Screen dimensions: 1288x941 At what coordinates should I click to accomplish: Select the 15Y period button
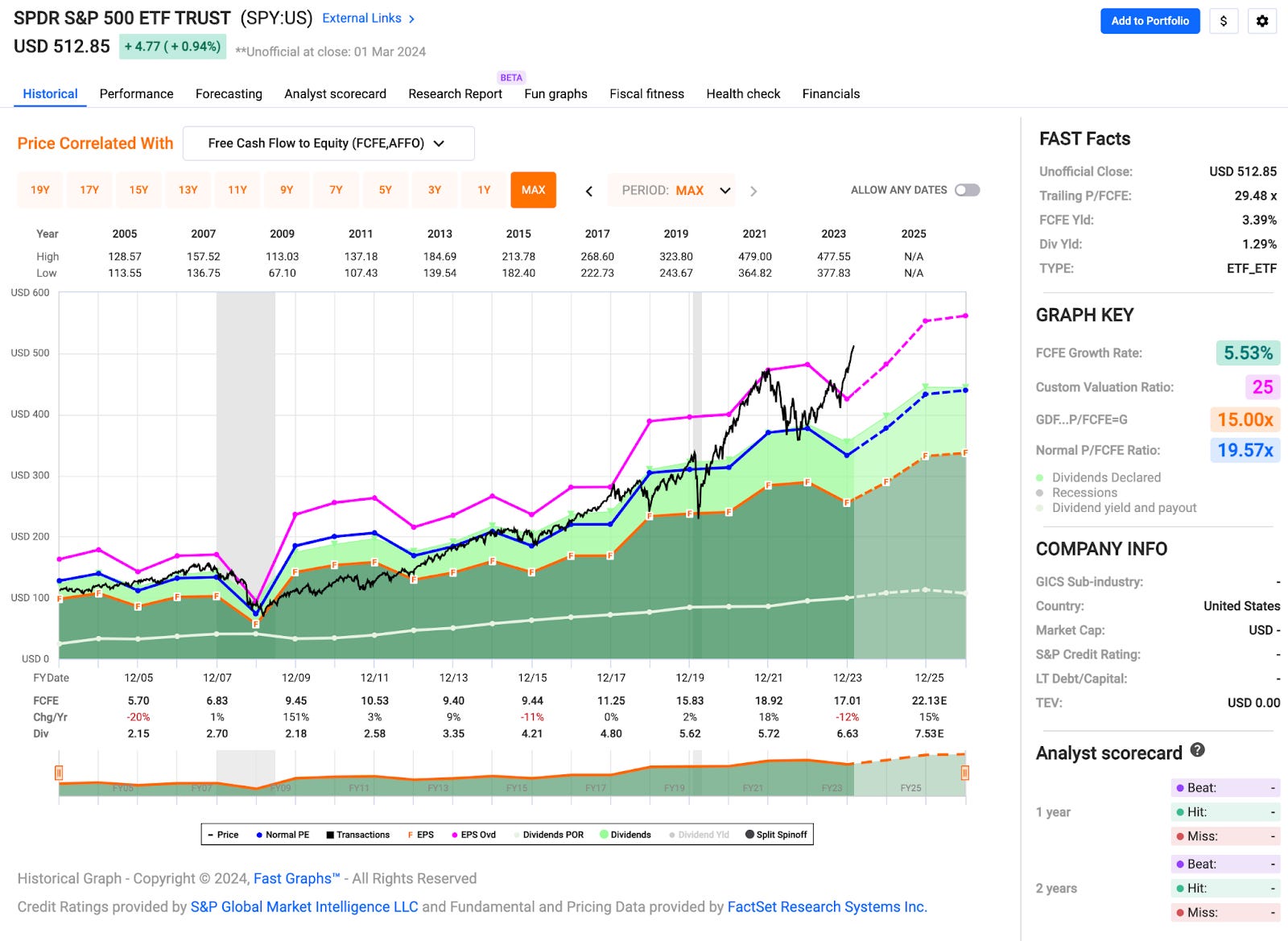click(x=138, y=190)
